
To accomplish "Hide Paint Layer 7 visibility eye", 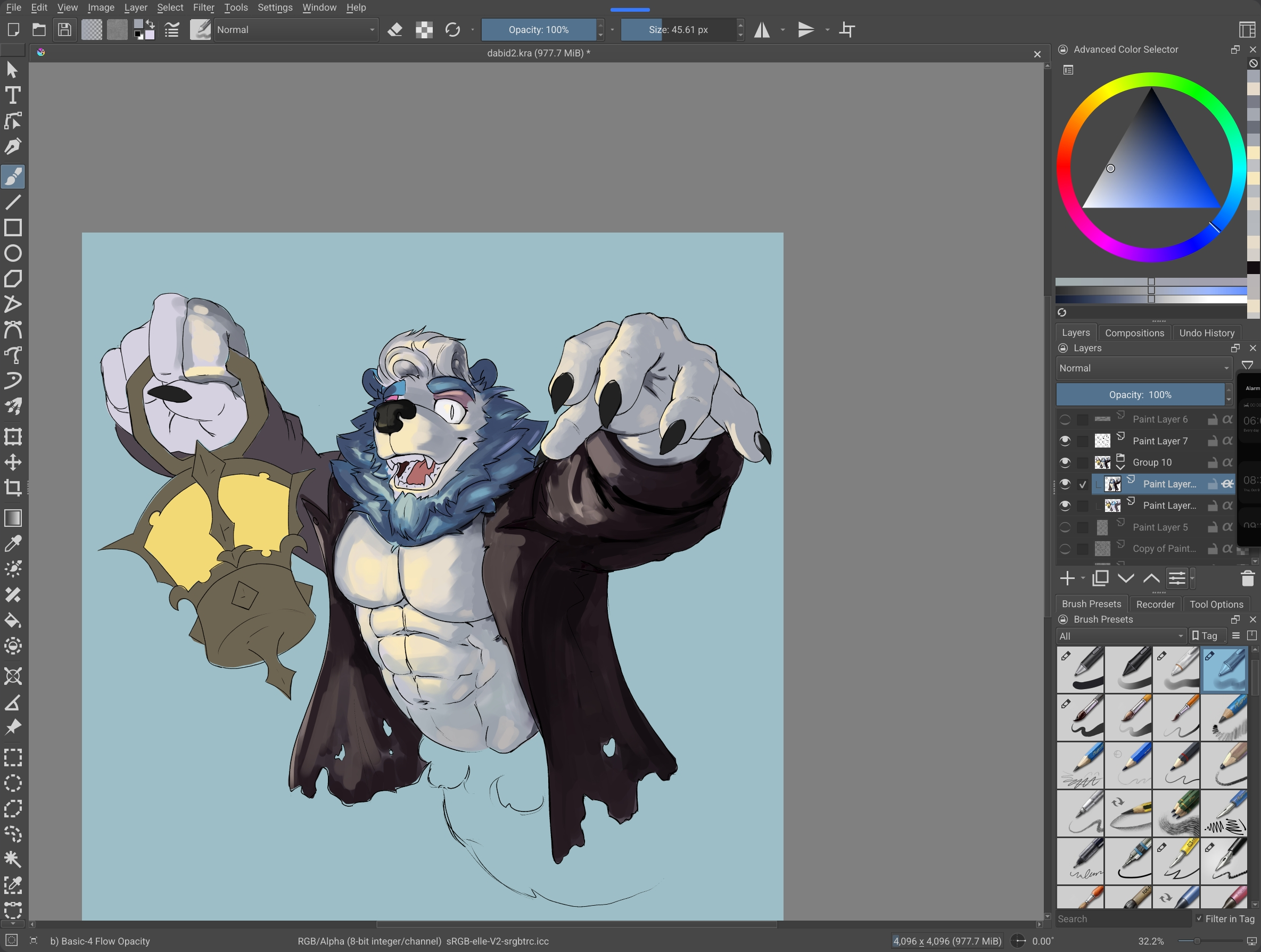I will (x=1065, y=441).
